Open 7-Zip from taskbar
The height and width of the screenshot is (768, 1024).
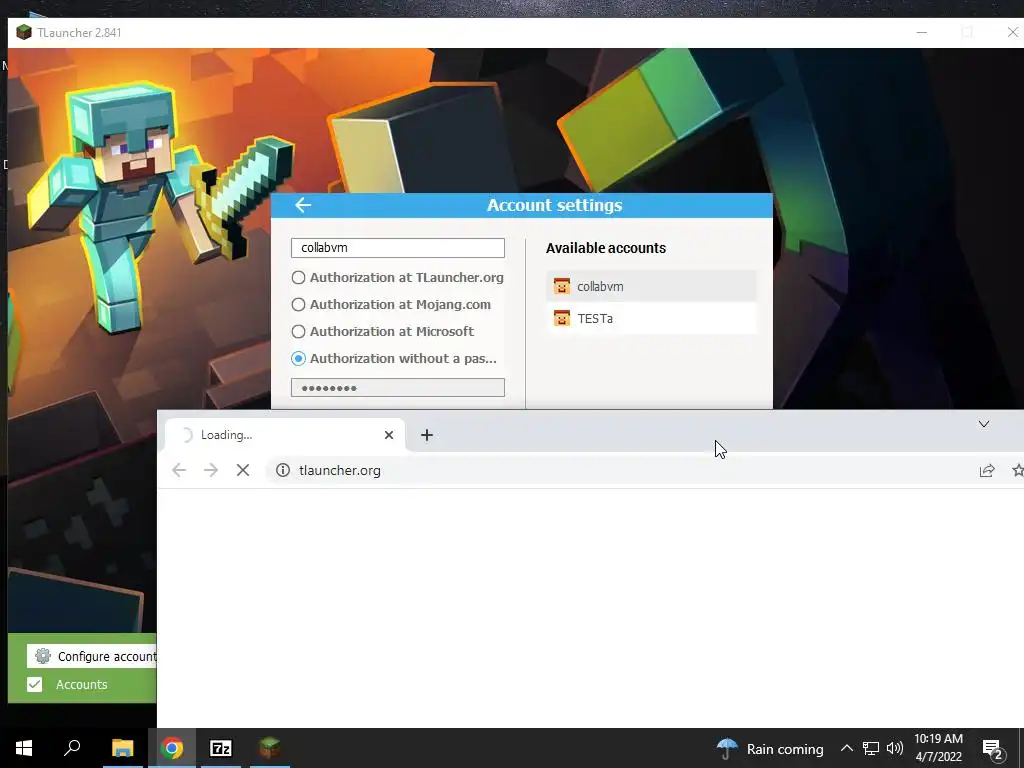tap(221, 748)
